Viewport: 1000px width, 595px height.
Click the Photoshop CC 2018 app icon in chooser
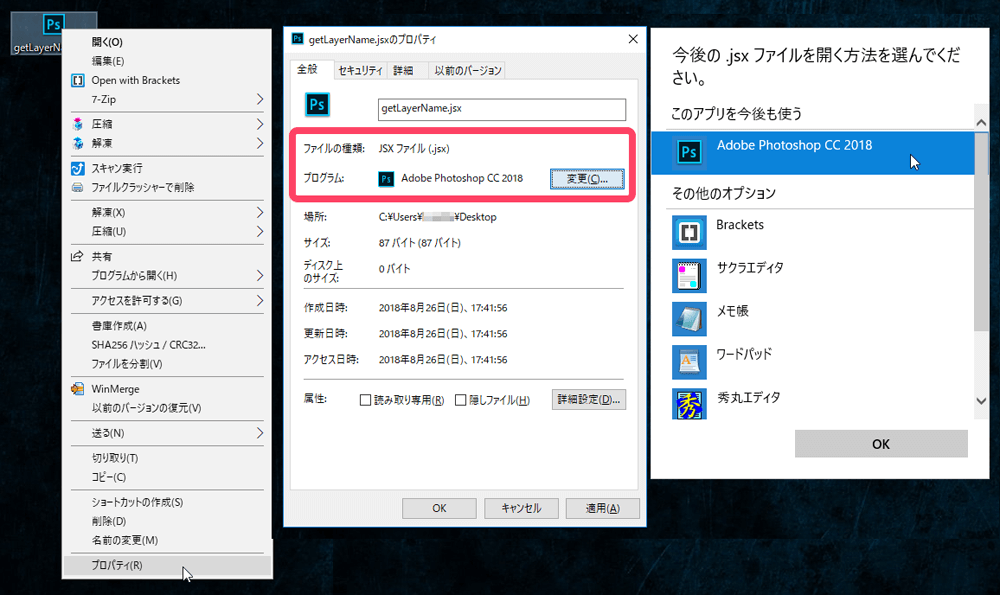pos(689,152)
